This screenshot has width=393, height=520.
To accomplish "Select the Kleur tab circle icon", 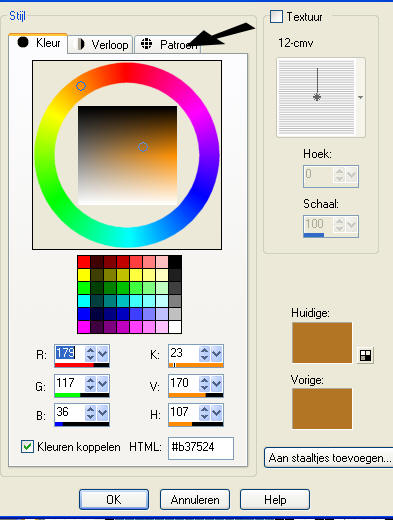I will tap(23, 42).
